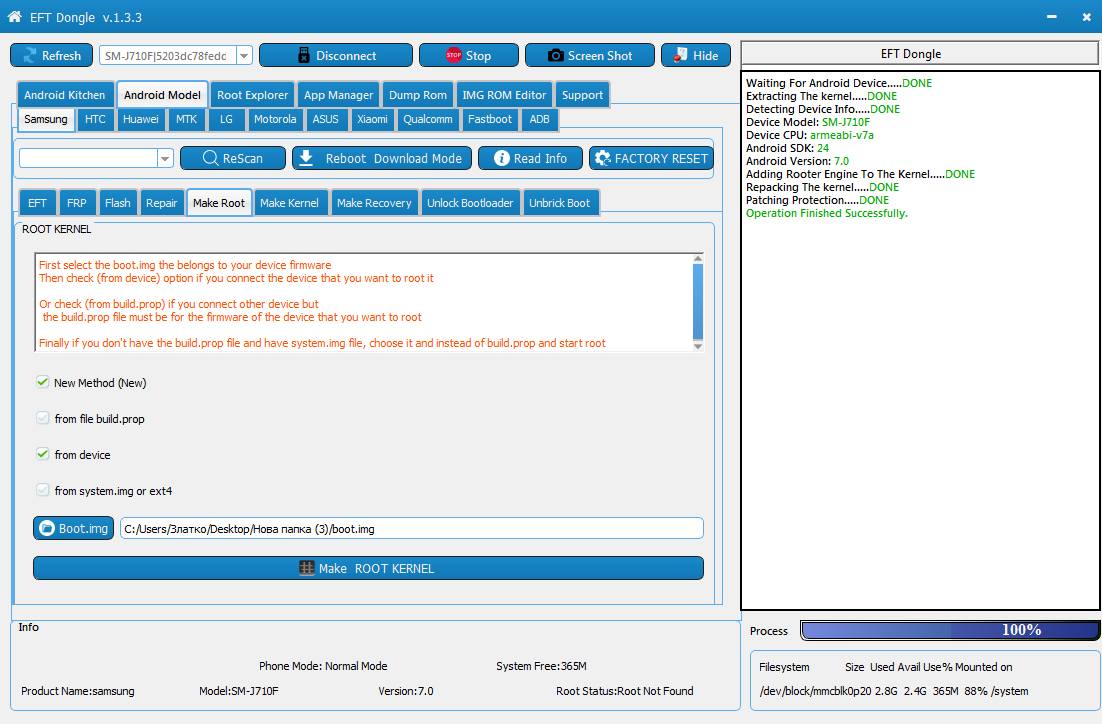Image resolution: width=1102 pixels, height=724 pixels.
Task: Close the EFT Dongle window
Action: [1087, 17]
